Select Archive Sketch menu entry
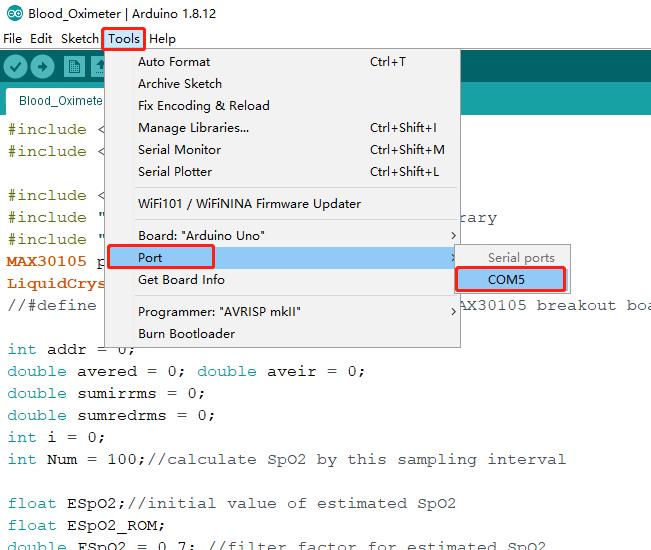 click(180, 84)
